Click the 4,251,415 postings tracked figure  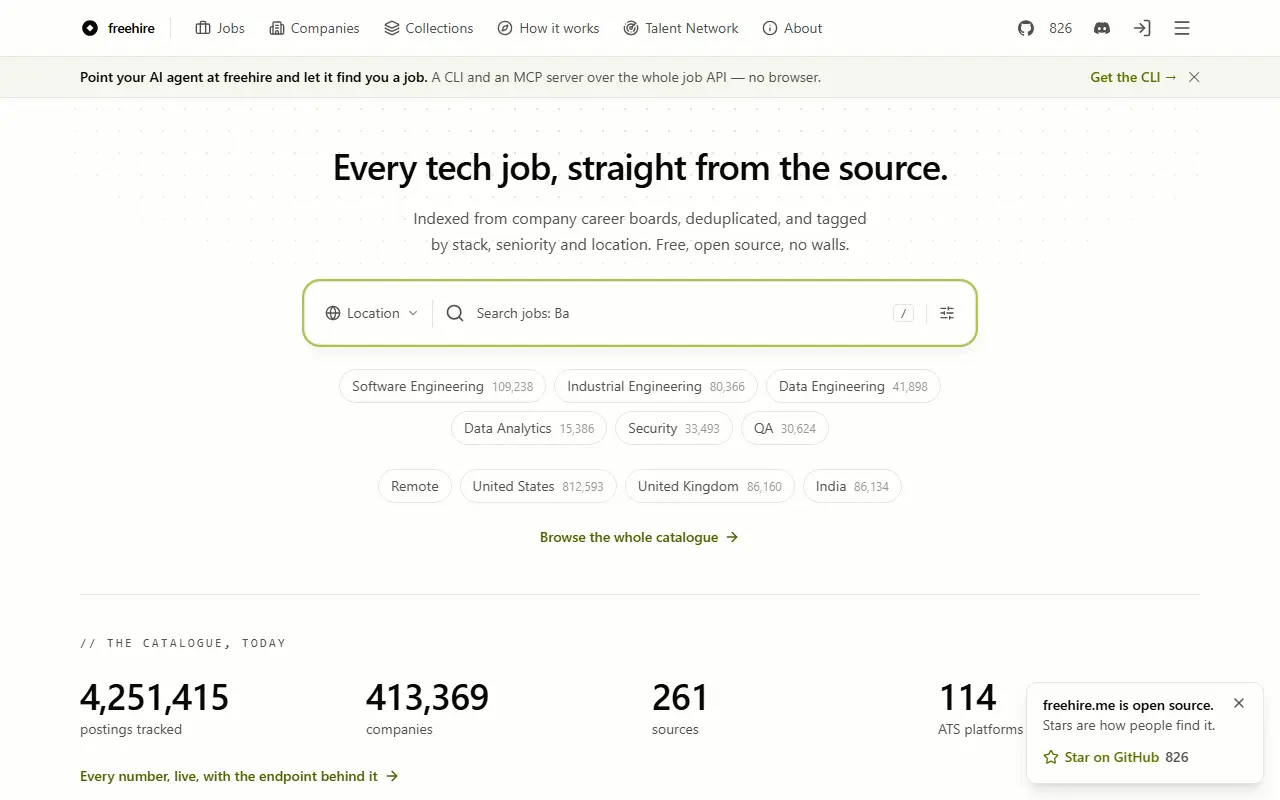[155, 697]
